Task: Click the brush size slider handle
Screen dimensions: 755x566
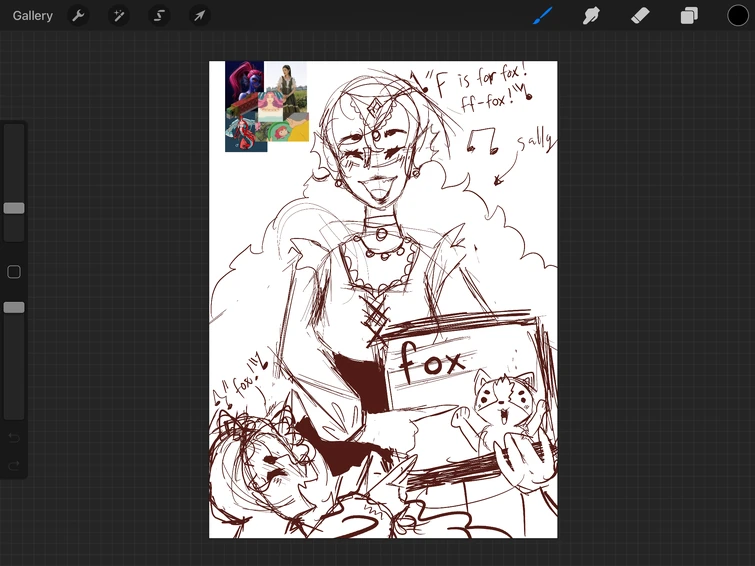Action: tap(14, 208)
